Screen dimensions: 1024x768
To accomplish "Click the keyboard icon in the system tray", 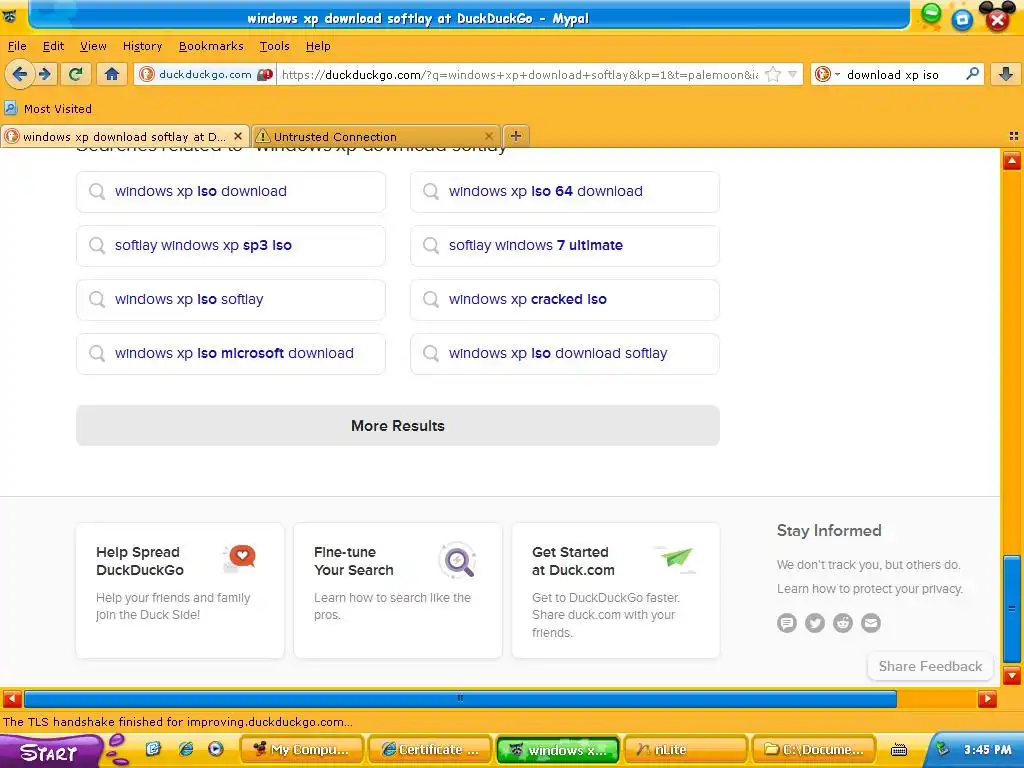I will pyautogui.click(x=899, y=750).
